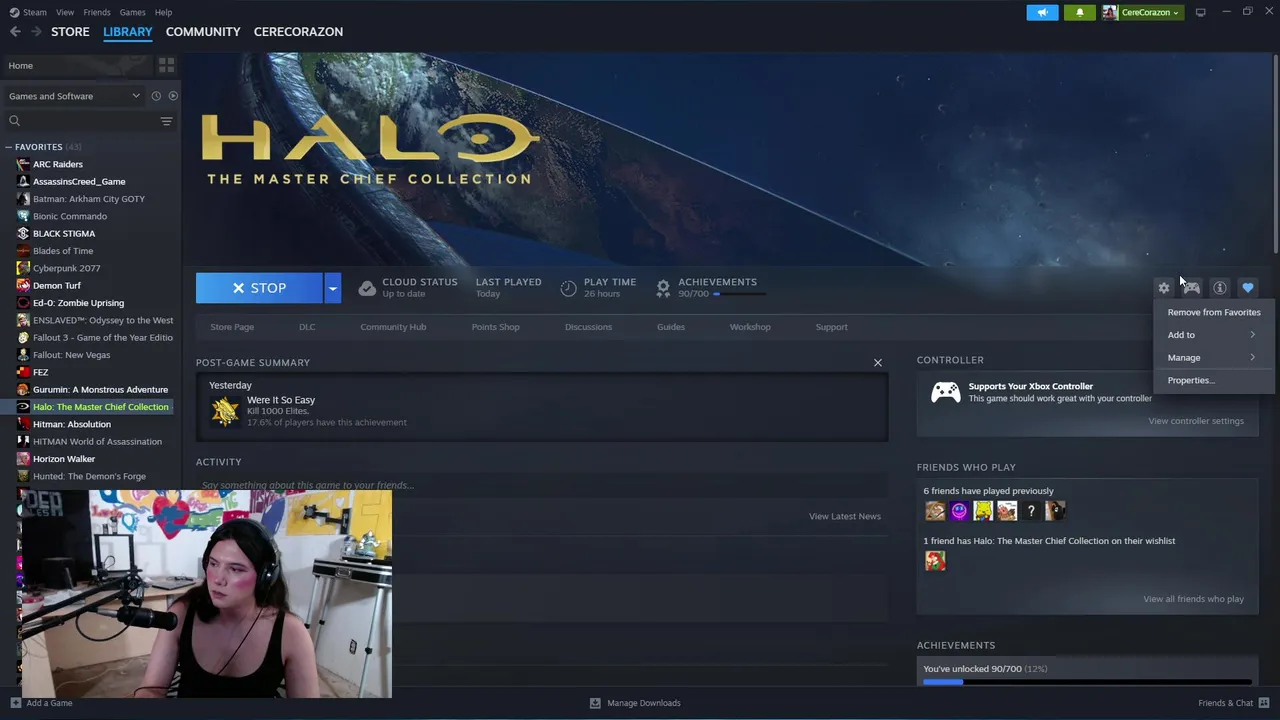The width and height of the screenshot is (1280, 720).
Task: Open the View menu
Action: click(x=65, y=12)
